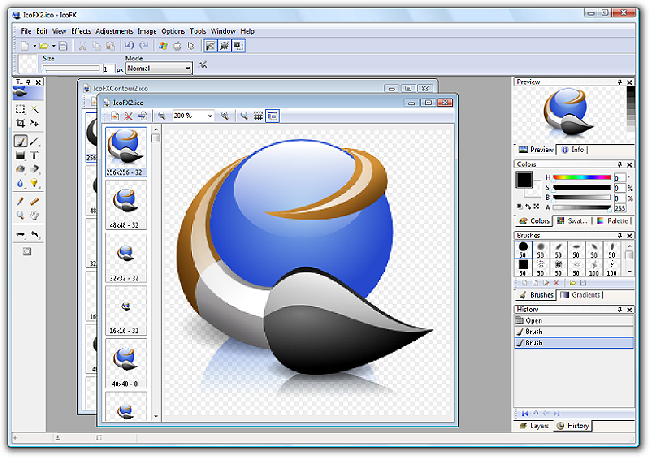Click the red delete image icon

pos(128,116)
